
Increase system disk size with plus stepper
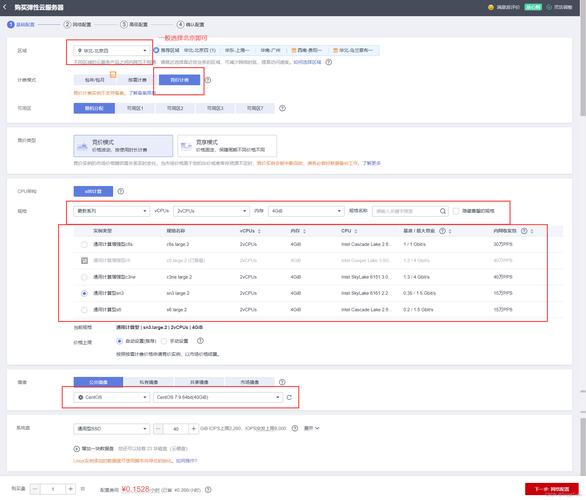click(194, 429)
